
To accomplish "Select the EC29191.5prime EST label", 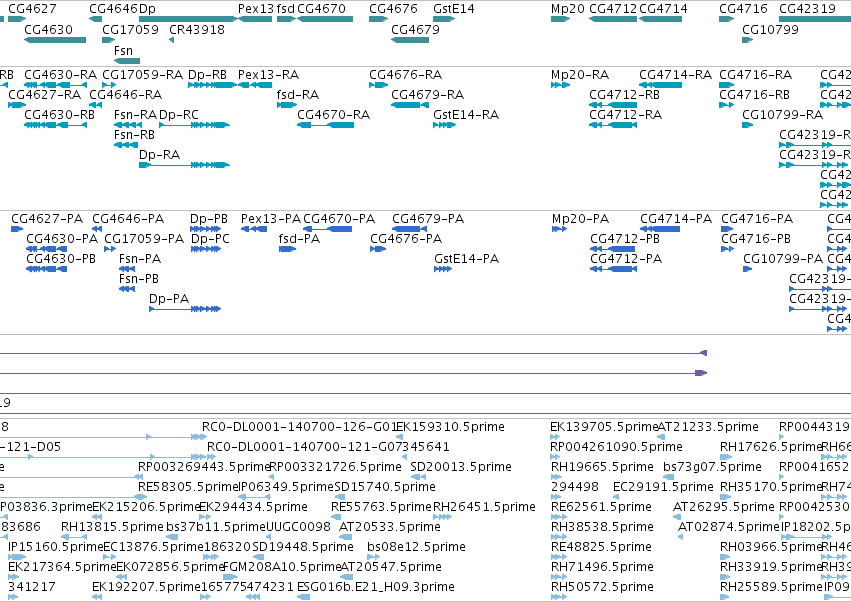I will [663, 487].
